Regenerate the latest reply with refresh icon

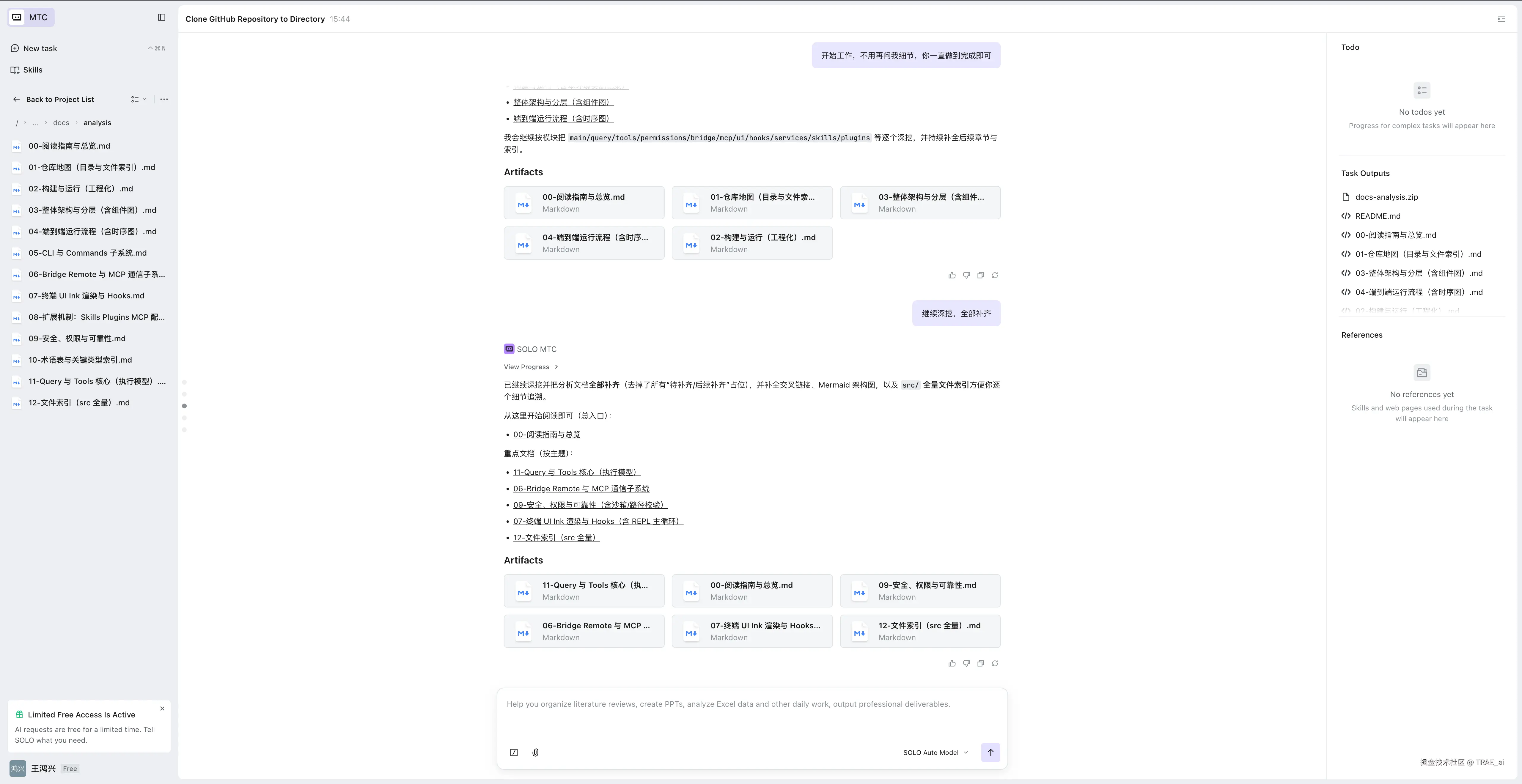(x=995, y=663)
